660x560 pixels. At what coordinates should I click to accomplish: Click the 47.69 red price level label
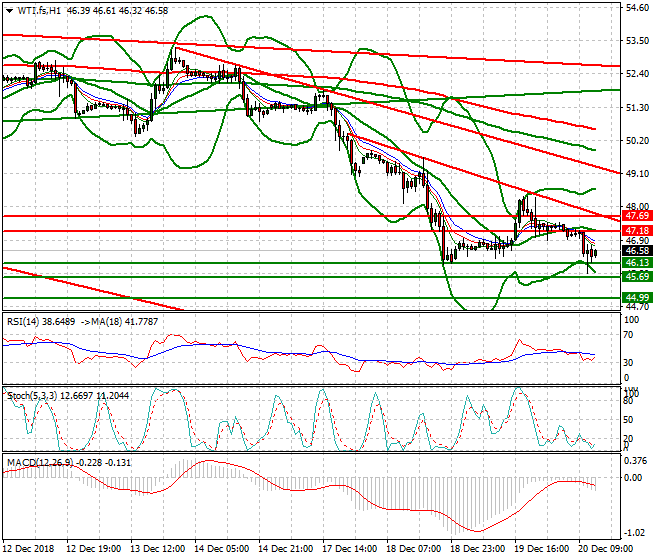[638, 216]
